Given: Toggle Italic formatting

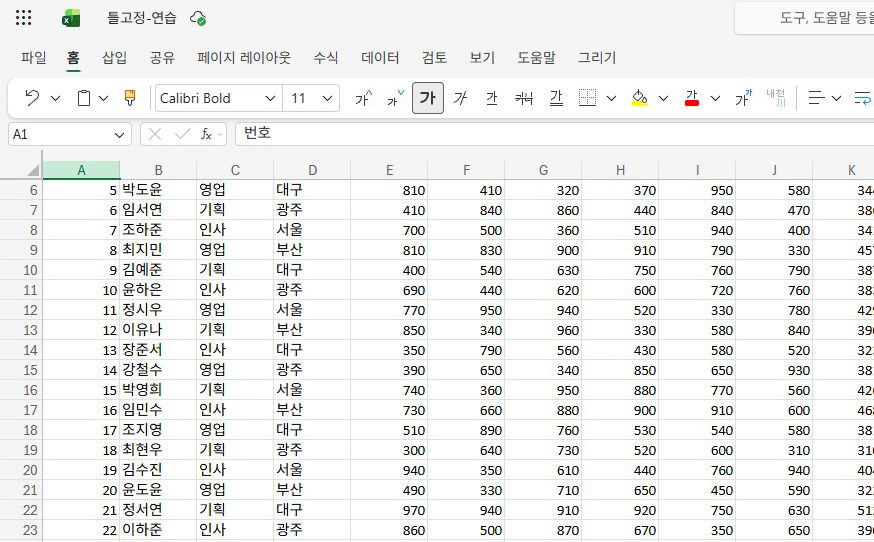Looking at the screenshot, I should pyautogui.click(x=460, y=98).
